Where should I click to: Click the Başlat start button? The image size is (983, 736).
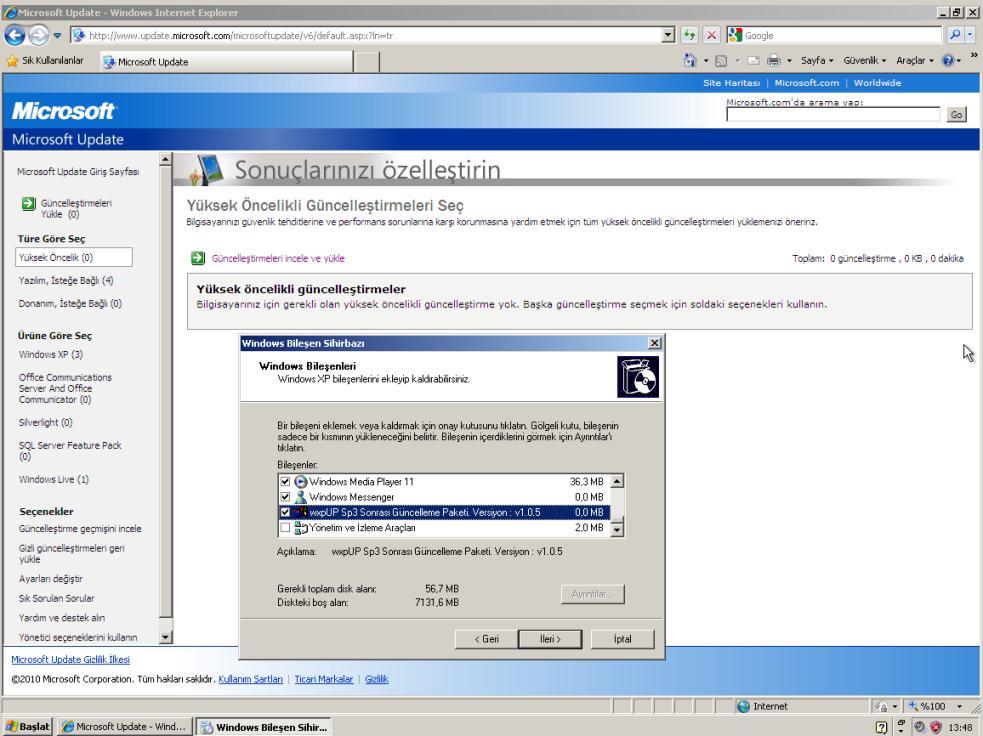pos(28,727)
